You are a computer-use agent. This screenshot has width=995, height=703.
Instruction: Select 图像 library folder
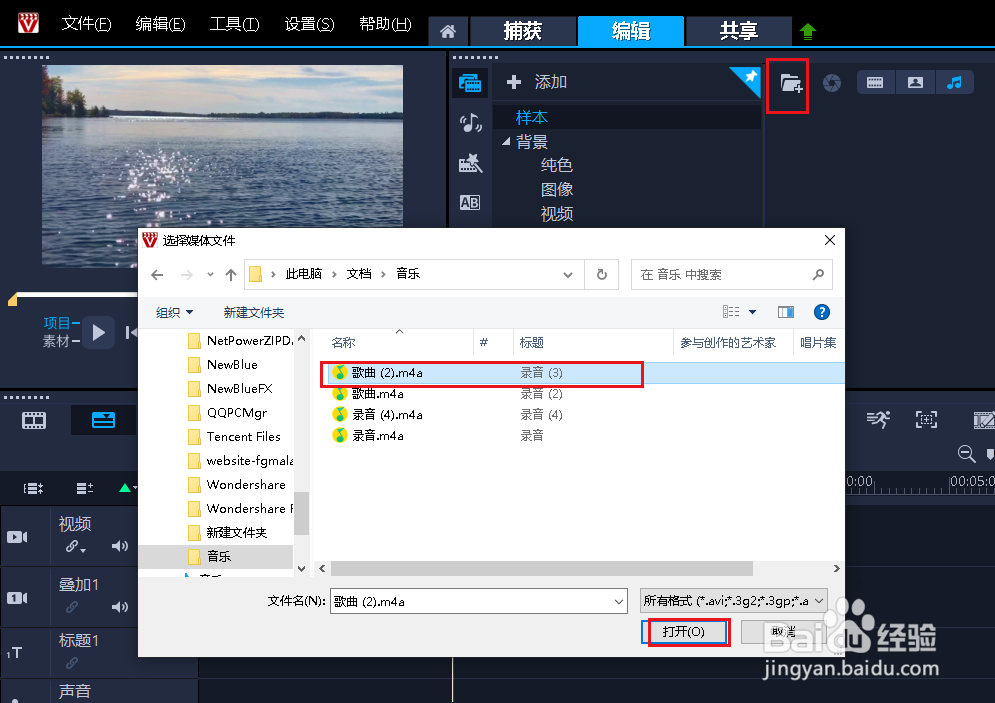[557, 190]
